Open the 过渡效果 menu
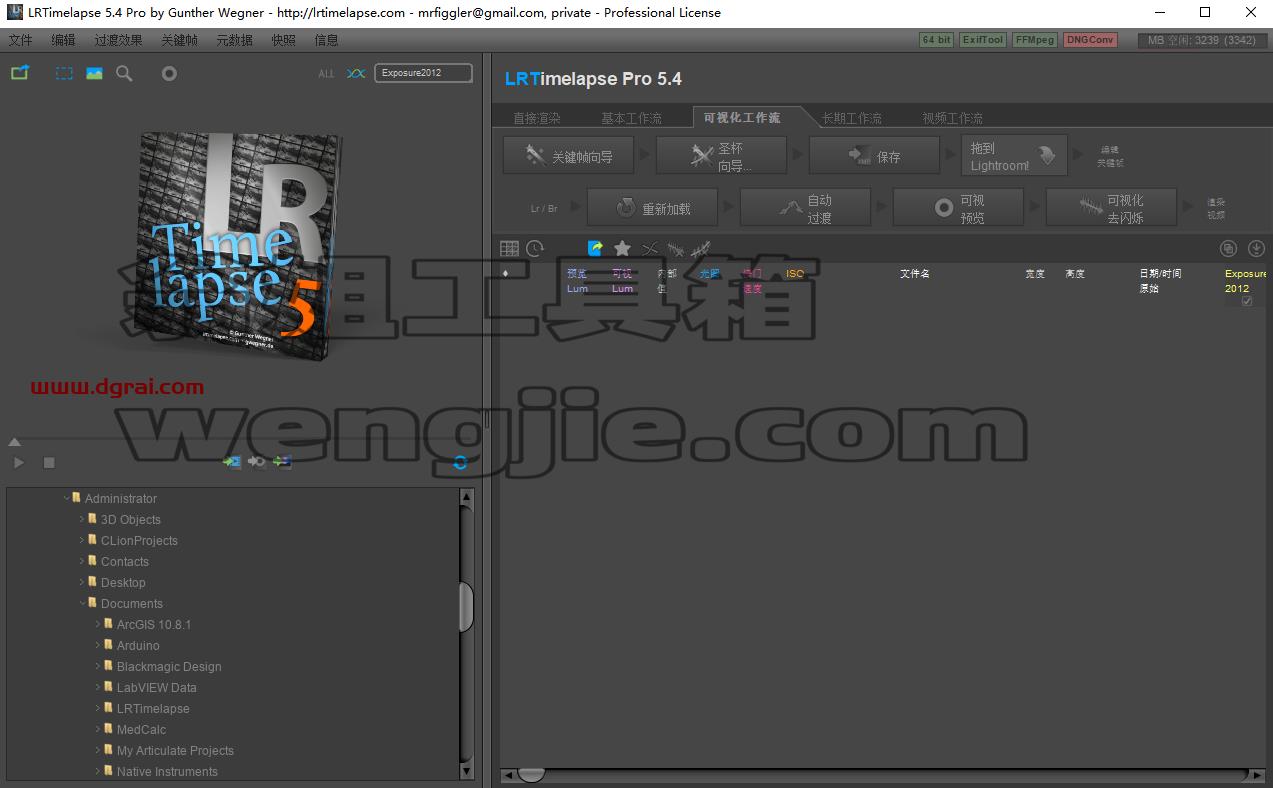The width and height of the screenshot is (1273, 788). pyautogui.click(x=118, y=40)
